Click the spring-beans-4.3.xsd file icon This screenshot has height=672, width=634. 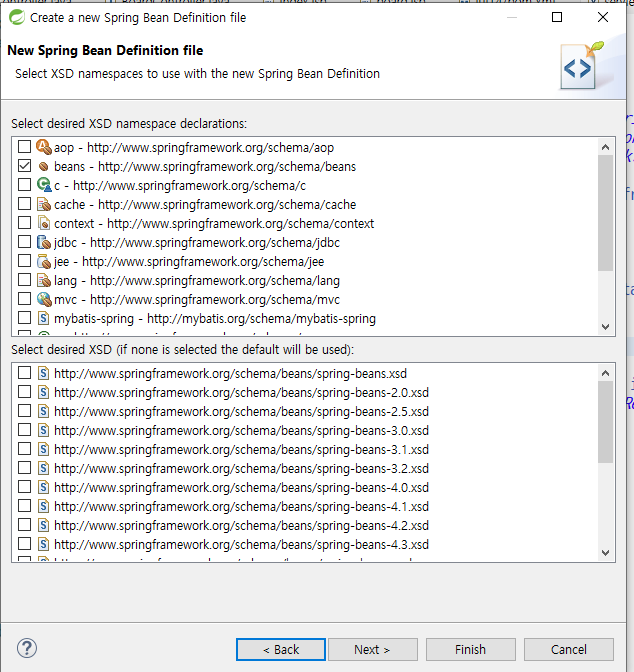point(43,544)
